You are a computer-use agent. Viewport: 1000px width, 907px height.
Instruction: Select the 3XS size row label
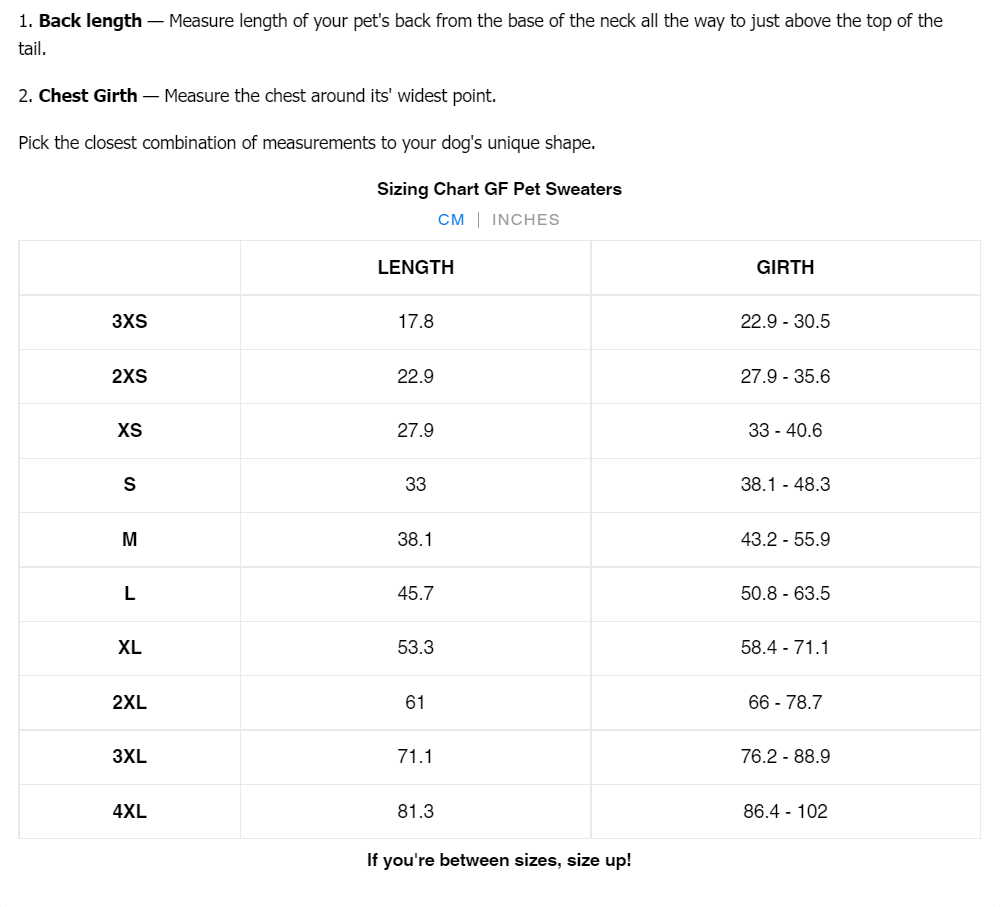[x=130, y=322]
